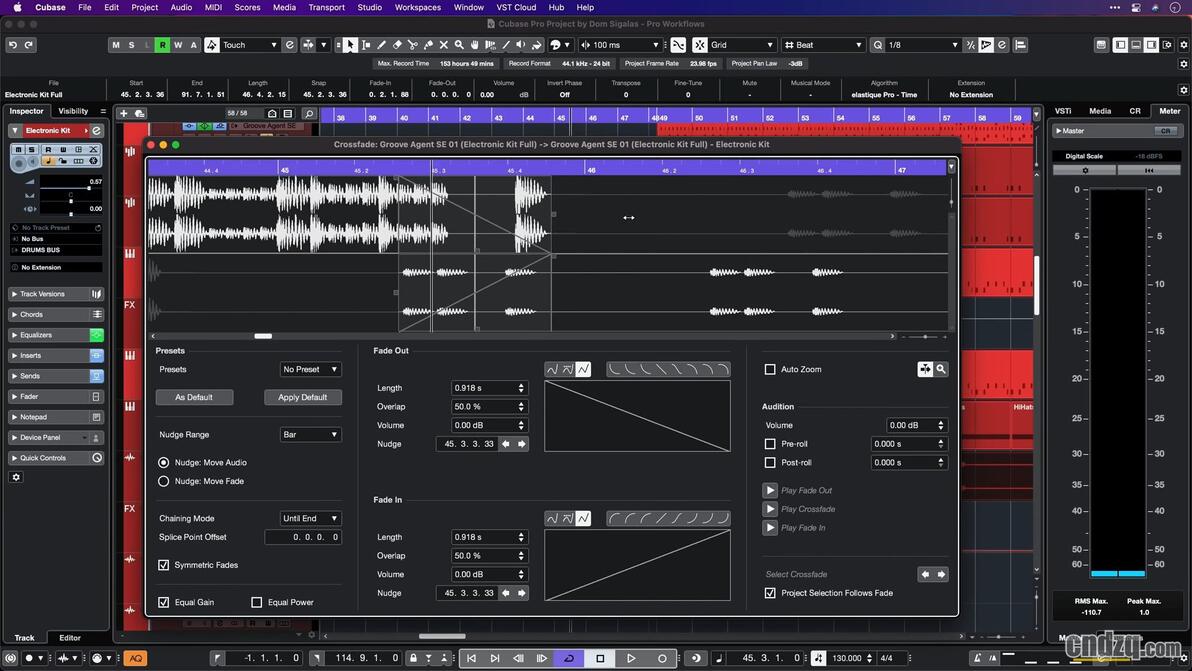Screen dimensions: 1192x671
Task: Open the Transport menu
Action: [326, 7]
